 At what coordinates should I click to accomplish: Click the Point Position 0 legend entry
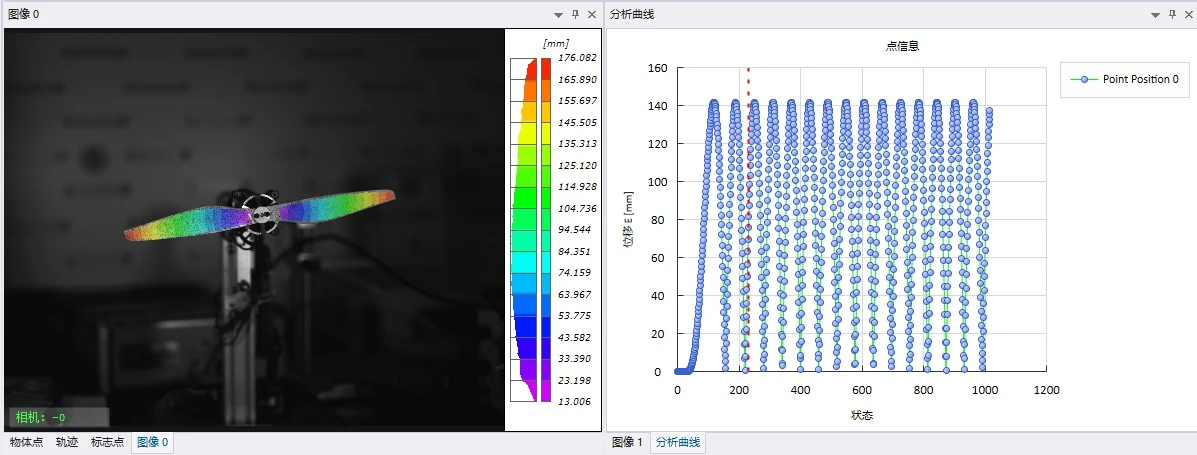pyautogui.click(x=1124, y=79)
